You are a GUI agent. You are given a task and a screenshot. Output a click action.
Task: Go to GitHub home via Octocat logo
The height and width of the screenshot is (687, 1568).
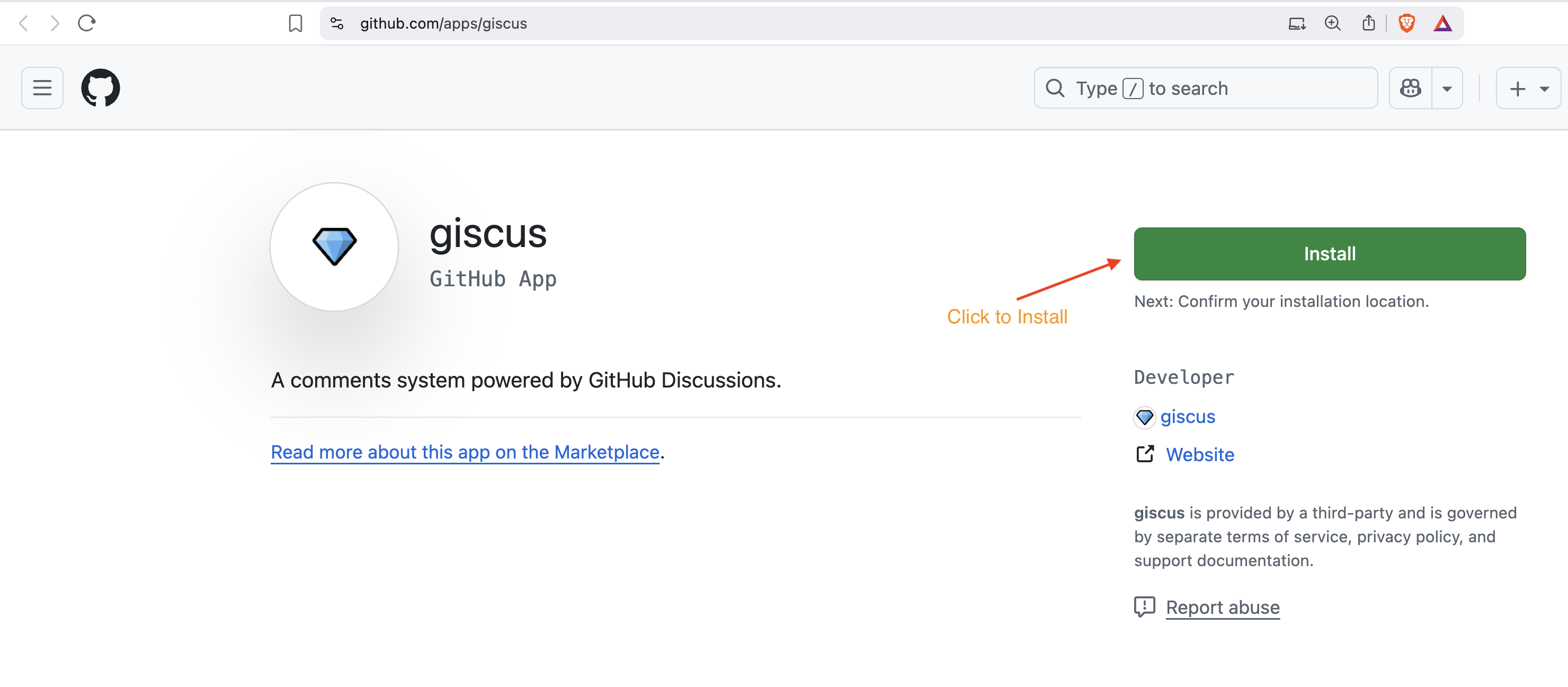pyautogui.click(x=101, y=89)
